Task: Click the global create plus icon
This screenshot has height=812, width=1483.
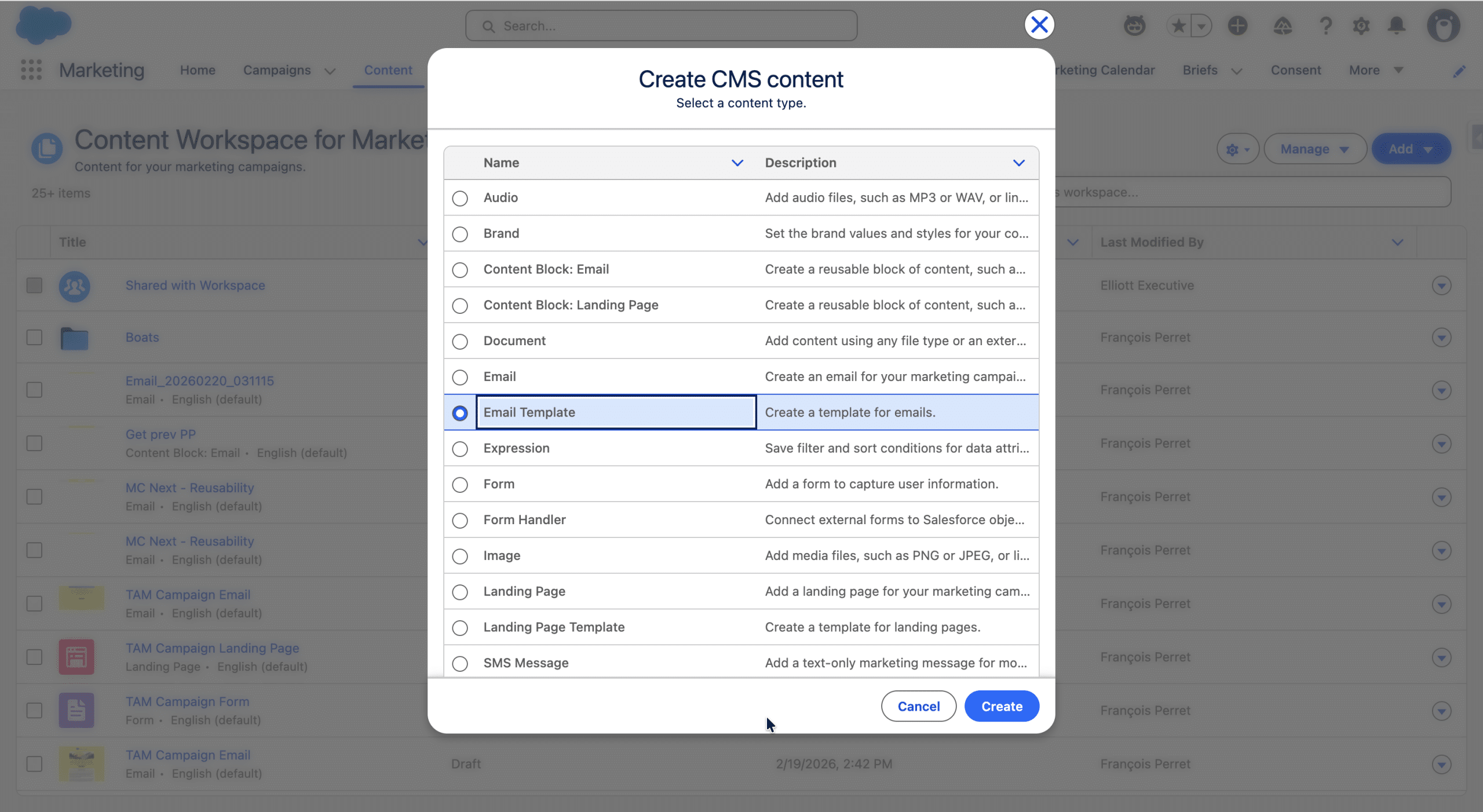Action: pyautogui.click(x=1237, y=25)
